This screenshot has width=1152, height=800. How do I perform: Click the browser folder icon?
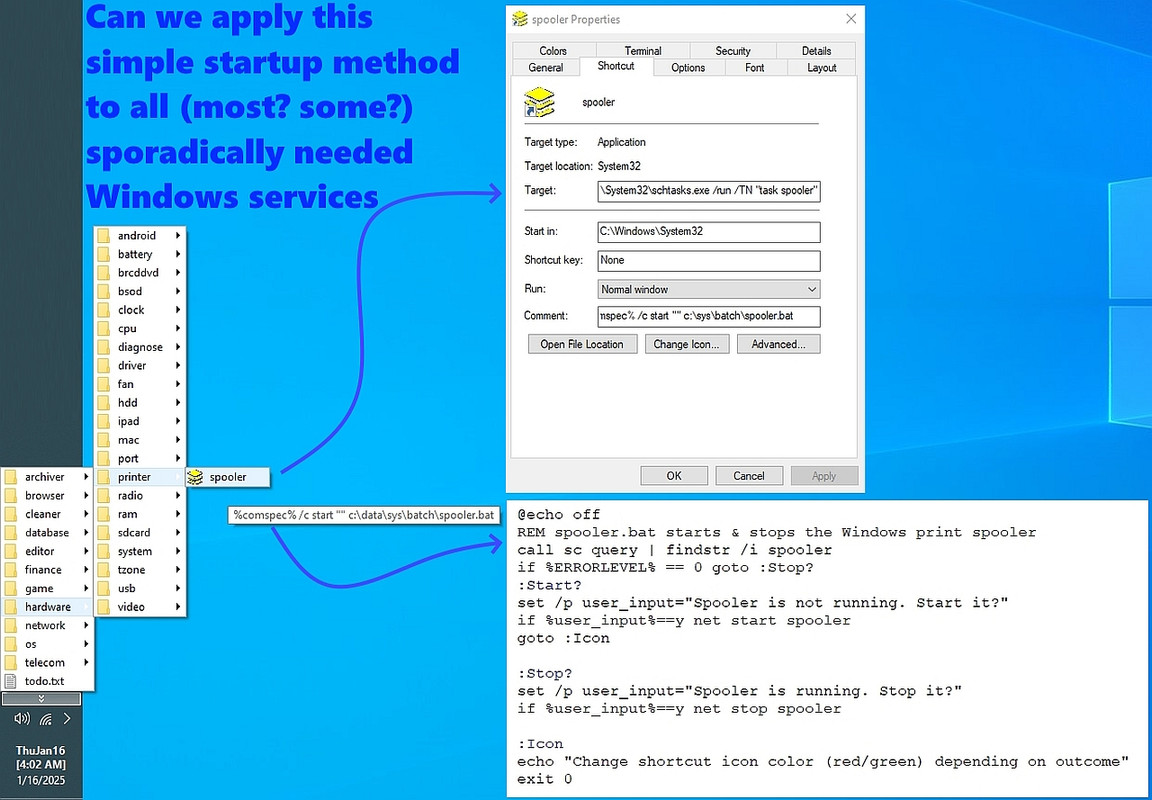[x=10, y=496]
